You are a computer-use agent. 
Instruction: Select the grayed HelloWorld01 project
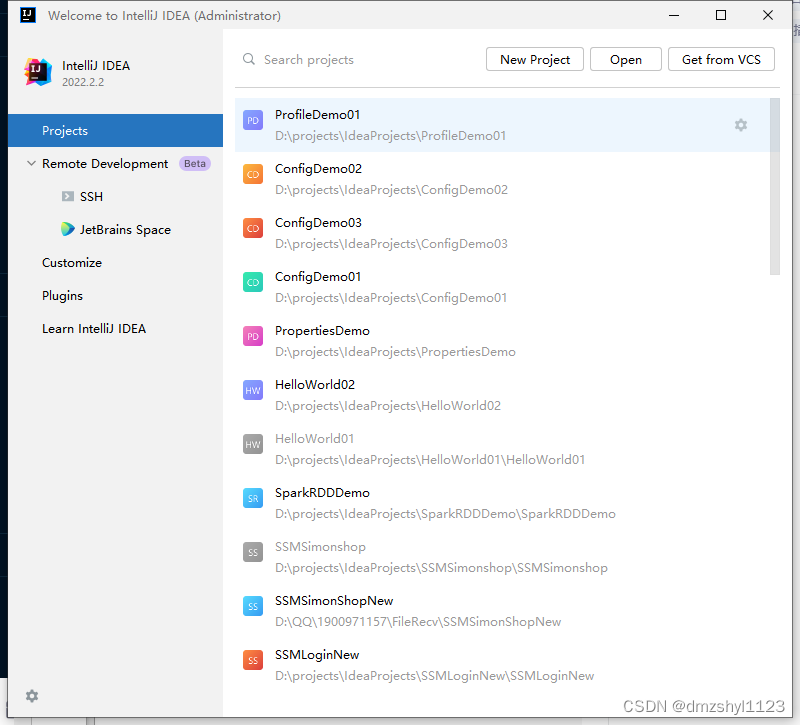point(502,449)
